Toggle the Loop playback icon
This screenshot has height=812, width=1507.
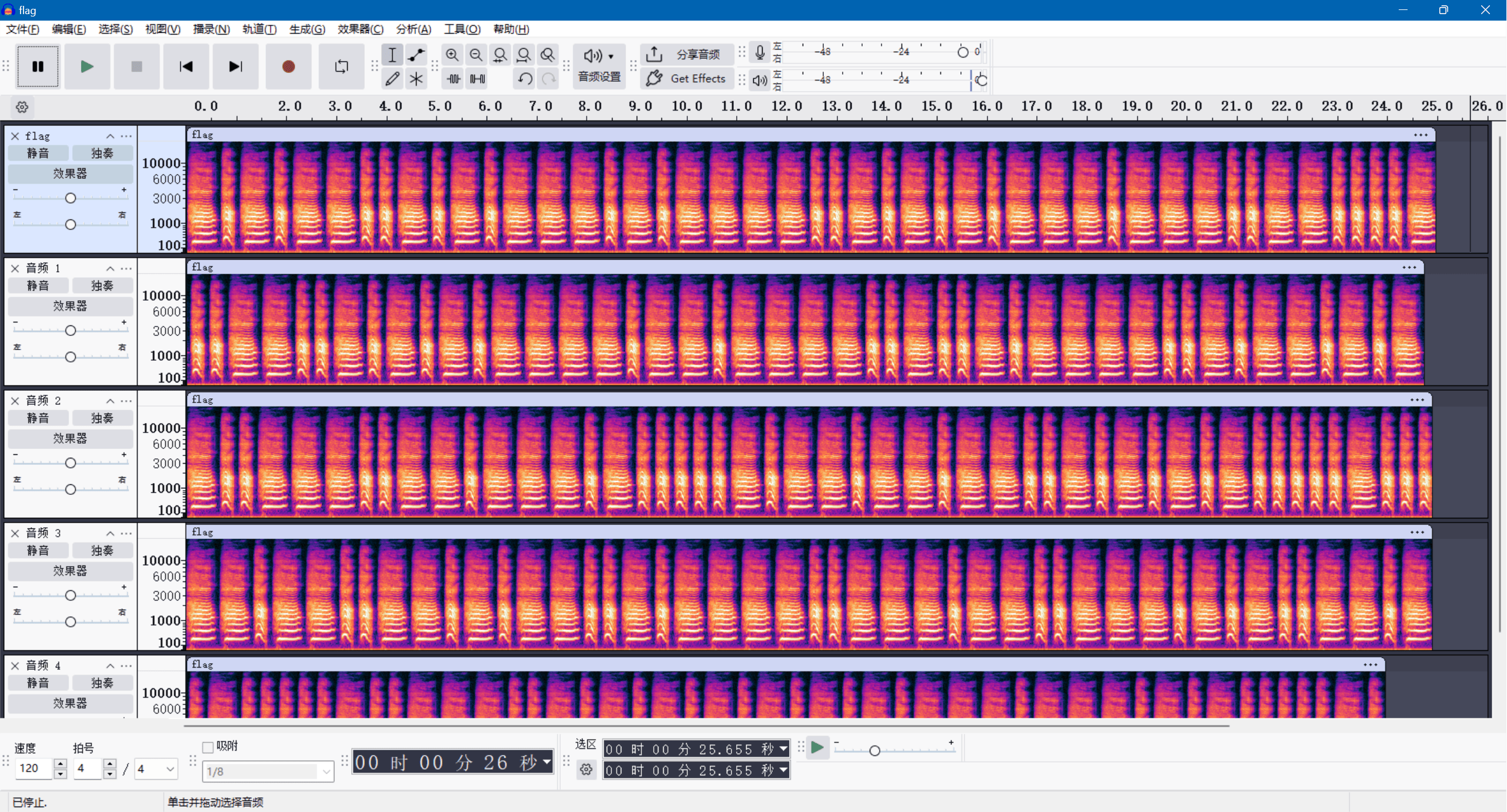pos(341,66)
